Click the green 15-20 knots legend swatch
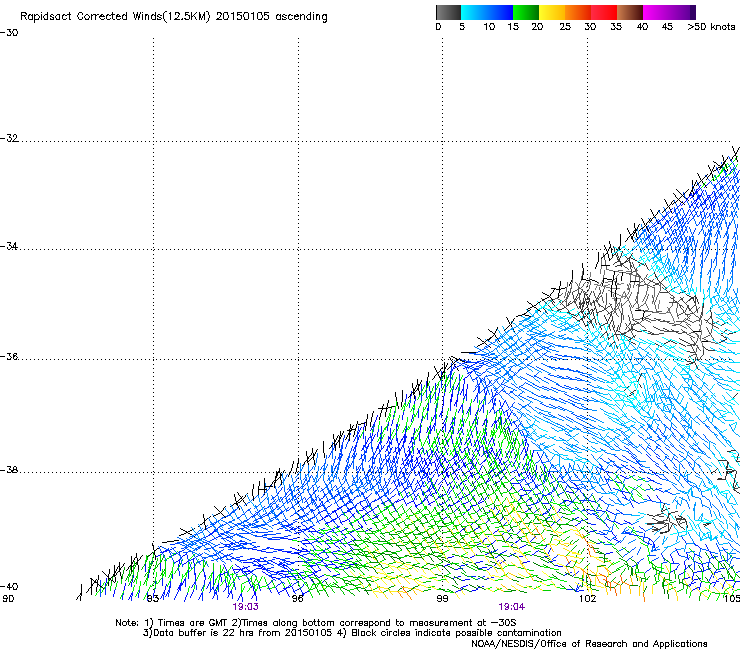740x650 pixels. tap(526, 12)
